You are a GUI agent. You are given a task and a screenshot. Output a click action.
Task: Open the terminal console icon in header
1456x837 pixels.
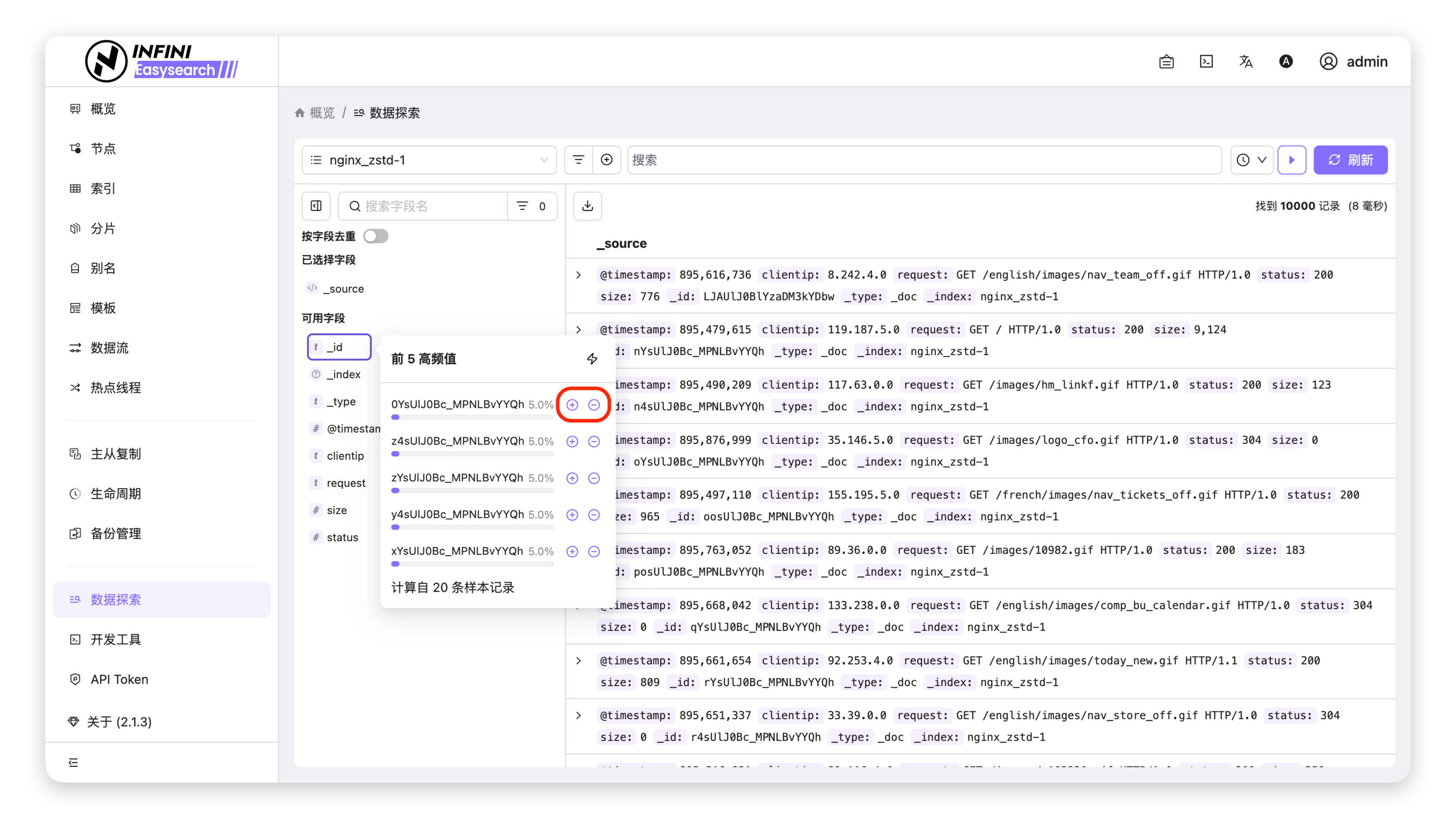[x=1206, y=62]
